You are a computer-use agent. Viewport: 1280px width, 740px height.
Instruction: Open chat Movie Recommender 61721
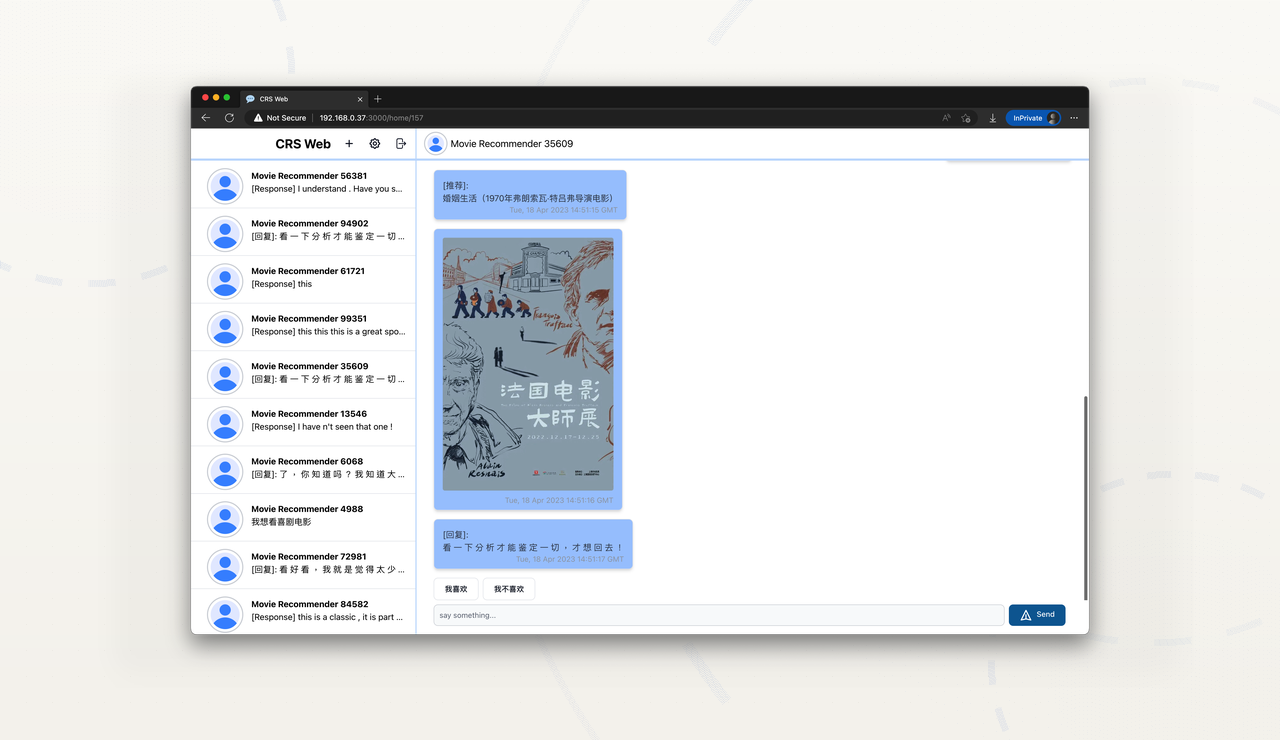[x=303, y=280]
